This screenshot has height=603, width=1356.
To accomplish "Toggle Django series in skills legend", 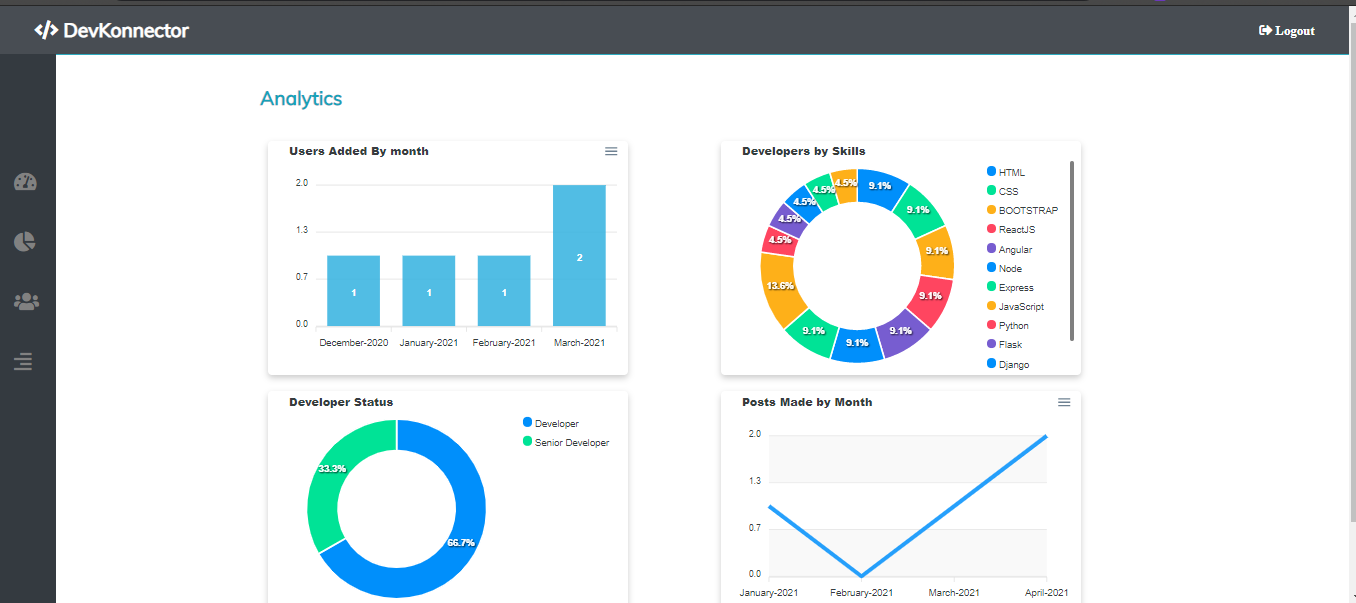I will [x=1008, y=364].
